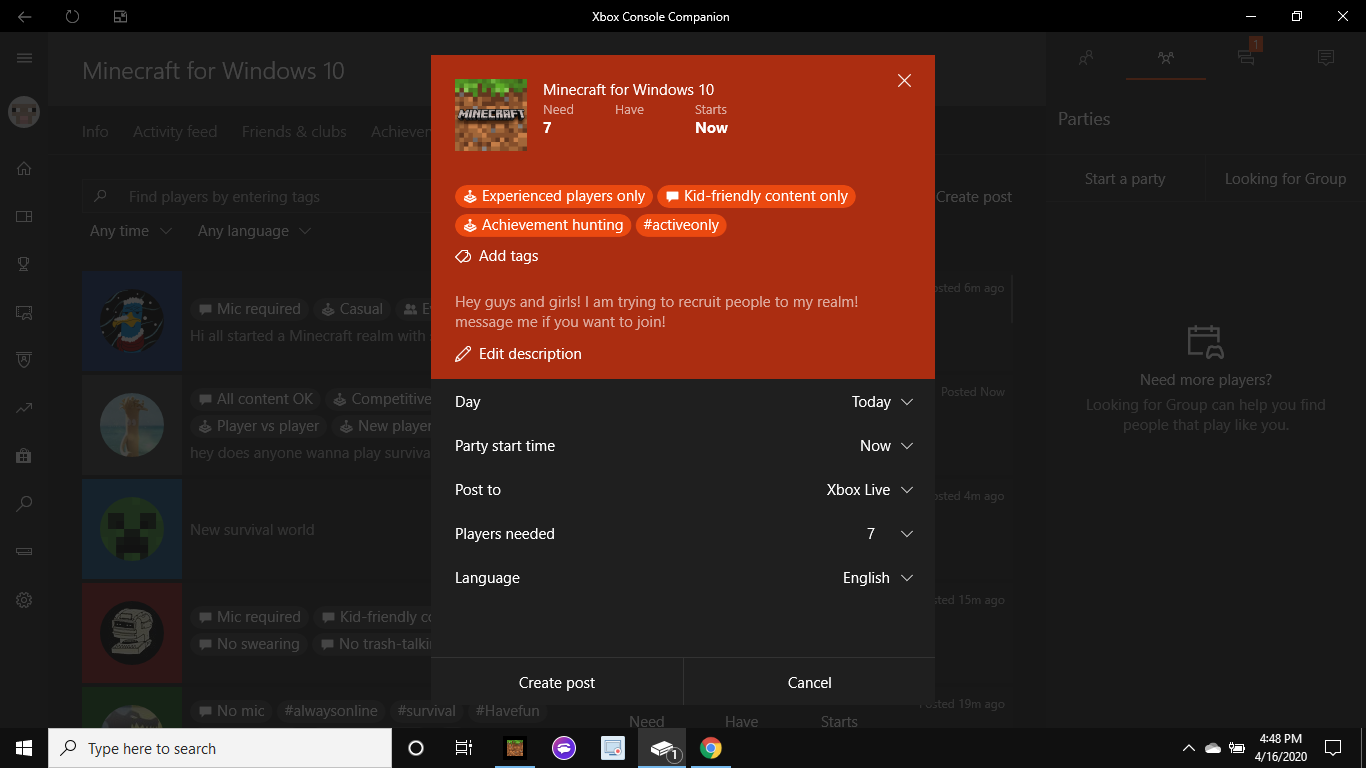
Task: Switch to Friends icon tab in right panel
Action: [1086, 58]
